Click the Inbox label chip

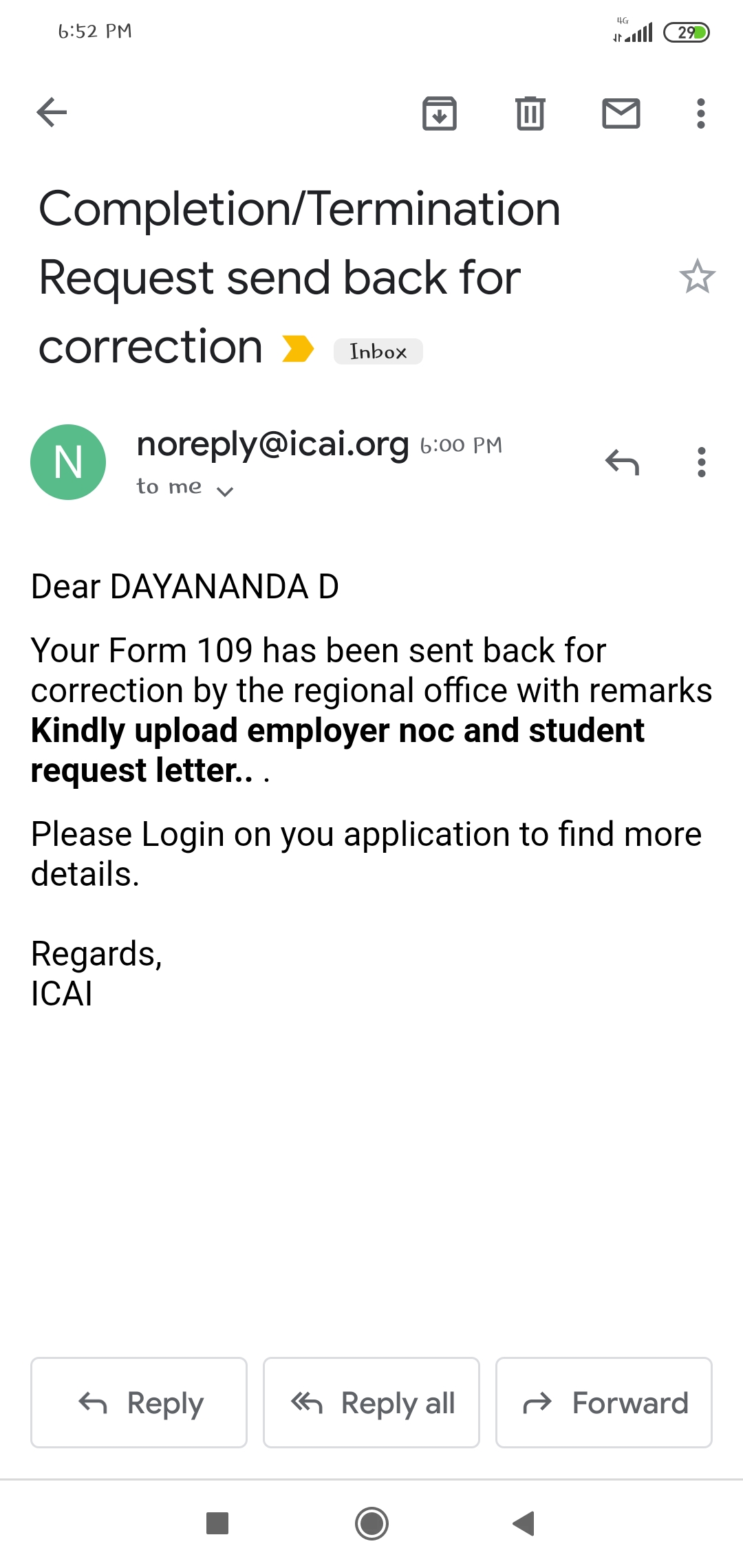pyautogui.click(x=378, y=351)
